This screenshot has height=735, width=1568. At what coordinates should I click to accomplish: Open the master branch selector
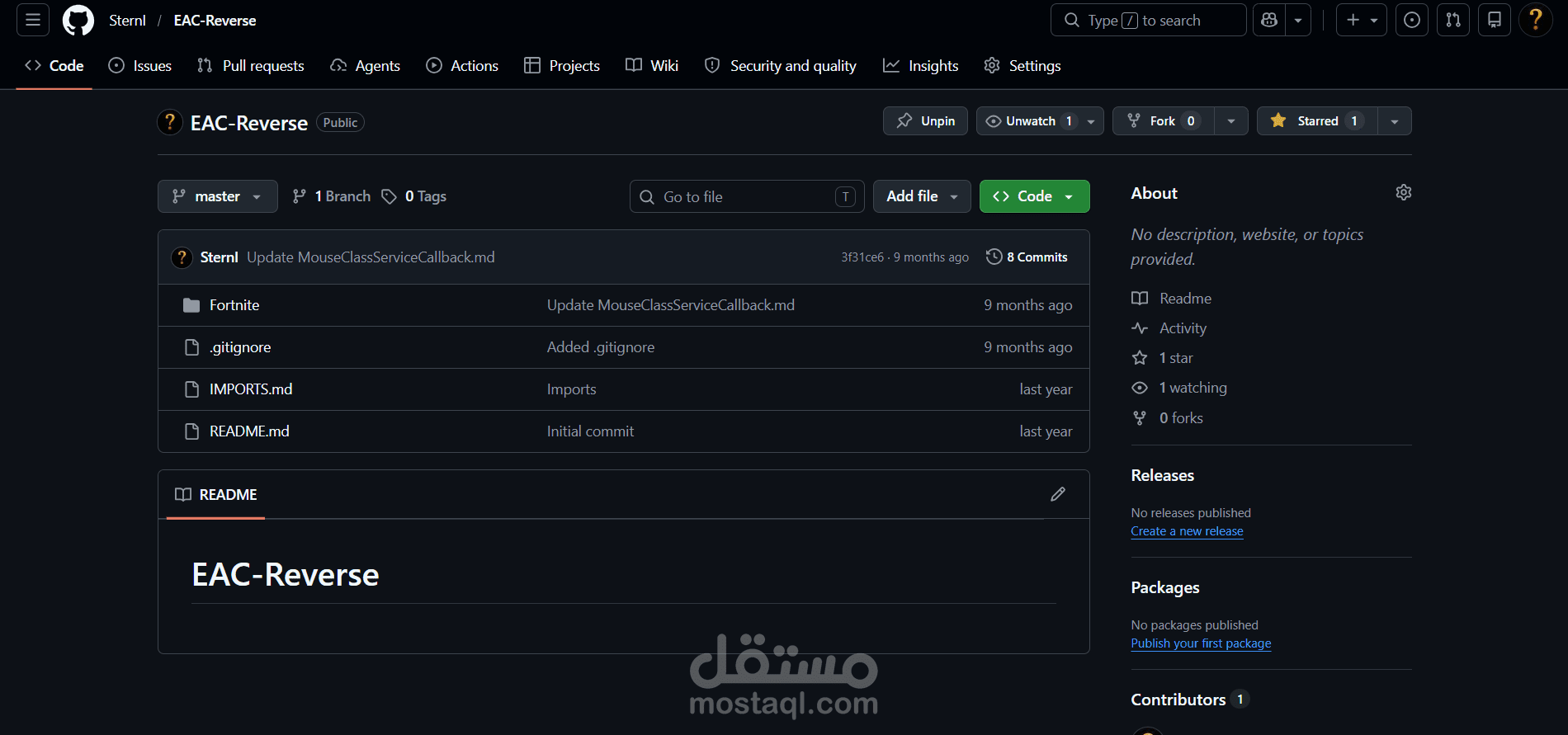[218, 196]
